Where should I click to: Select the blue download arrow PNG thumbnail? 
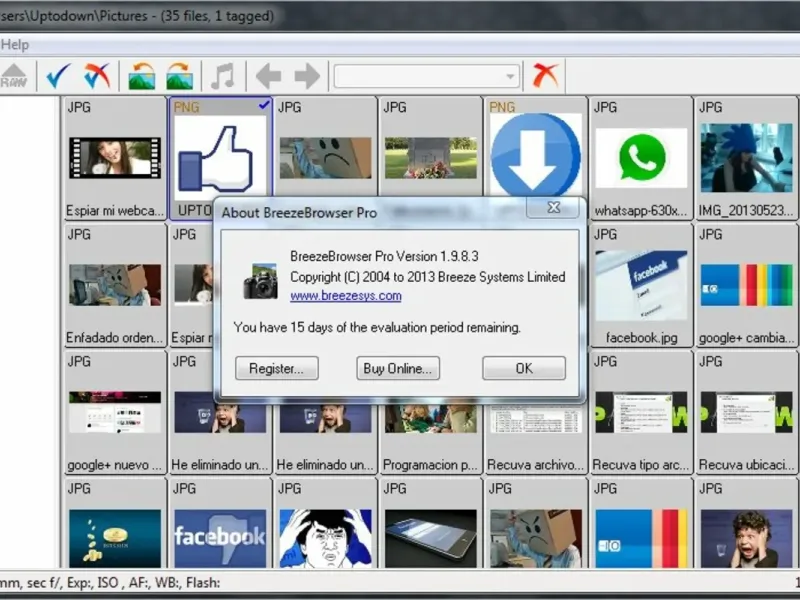(535, 156)
